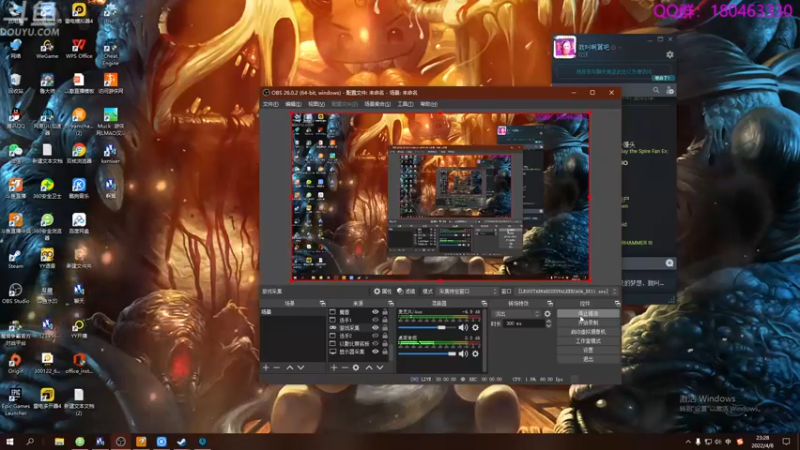Click the OBS preview canvas
The width and height of the screenshot is (800, 450).
coord(440,196)
